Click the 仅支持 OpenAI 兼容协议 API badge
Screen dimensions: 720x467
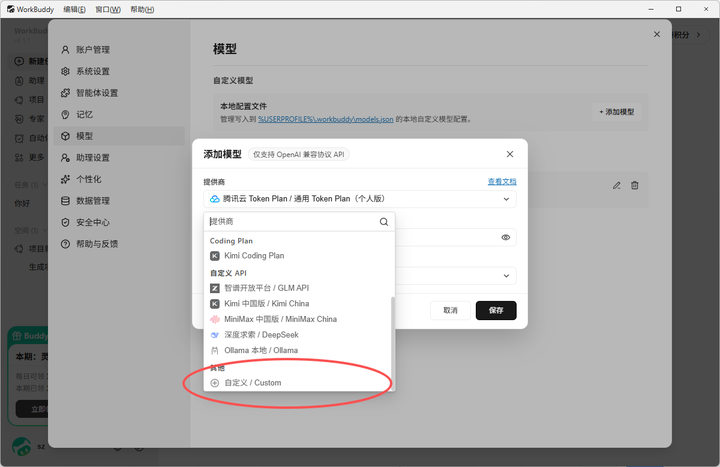(x=298, y=154)
